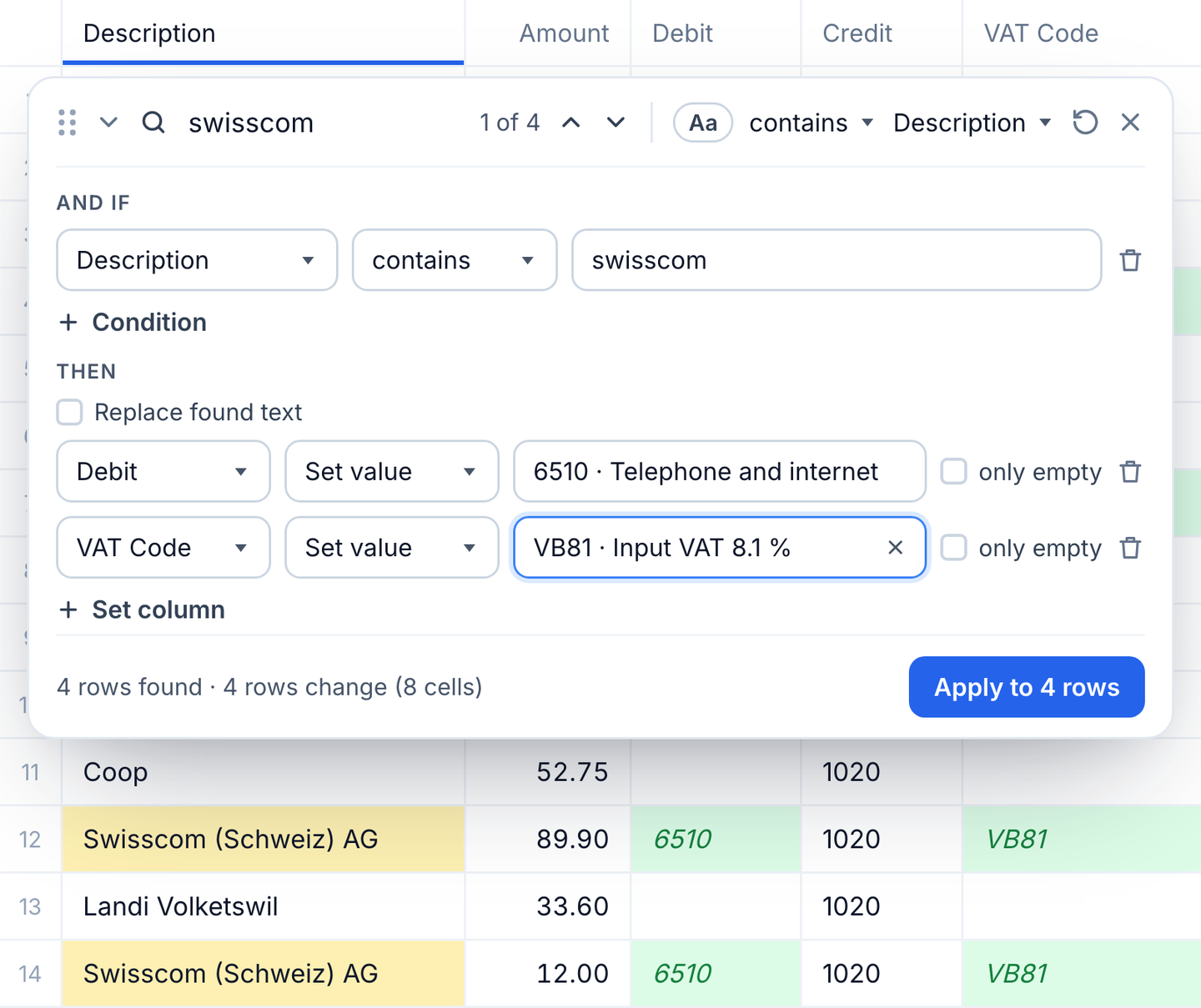The image size is (1201, 1008).
Task: Open the top bar Description column dropdown
Action: coord(972,123)
